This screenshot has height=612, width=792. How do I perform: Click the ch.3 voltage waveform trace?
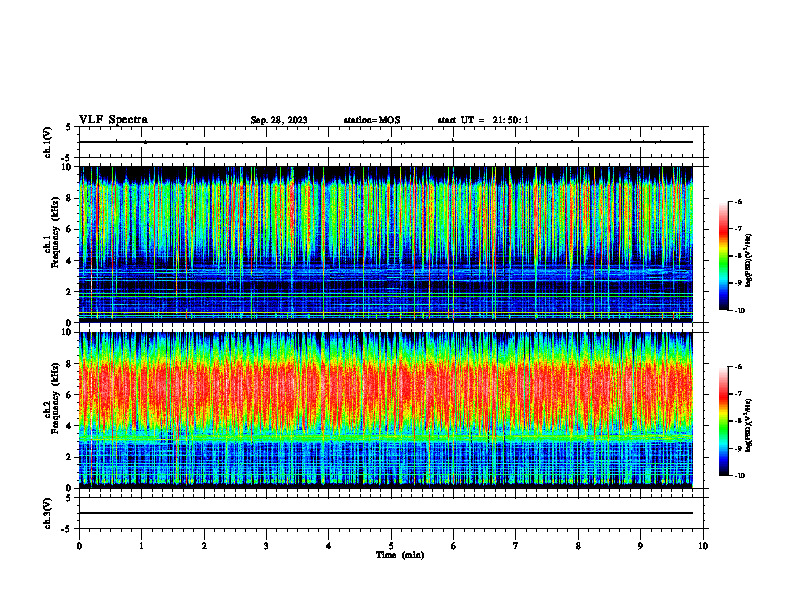pyautogui.click(x=386, y=513)
